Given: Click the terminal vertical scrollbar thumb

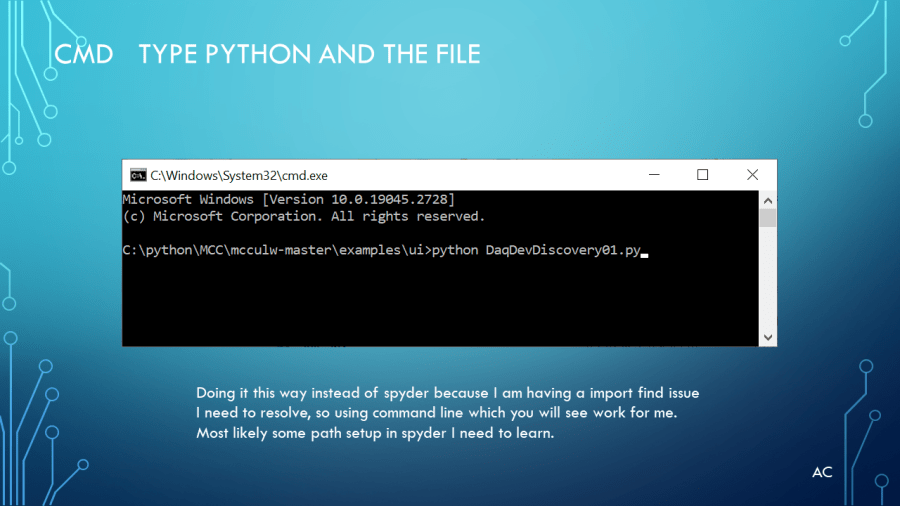Looking at the screenshot, I should coord(768,217).
